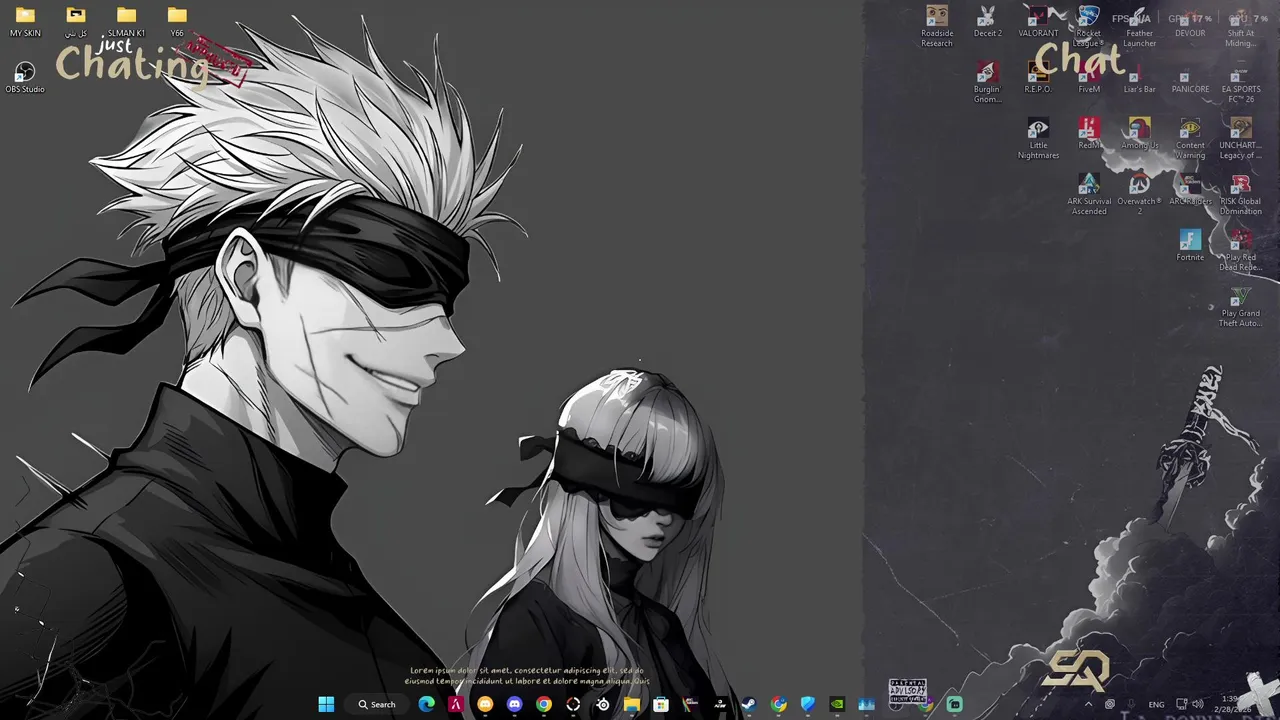The width and height of the screenshot is (1280, 720).
Task: Launch the ARK Survival Ascended shortcut
Action: click(1089, 194)
